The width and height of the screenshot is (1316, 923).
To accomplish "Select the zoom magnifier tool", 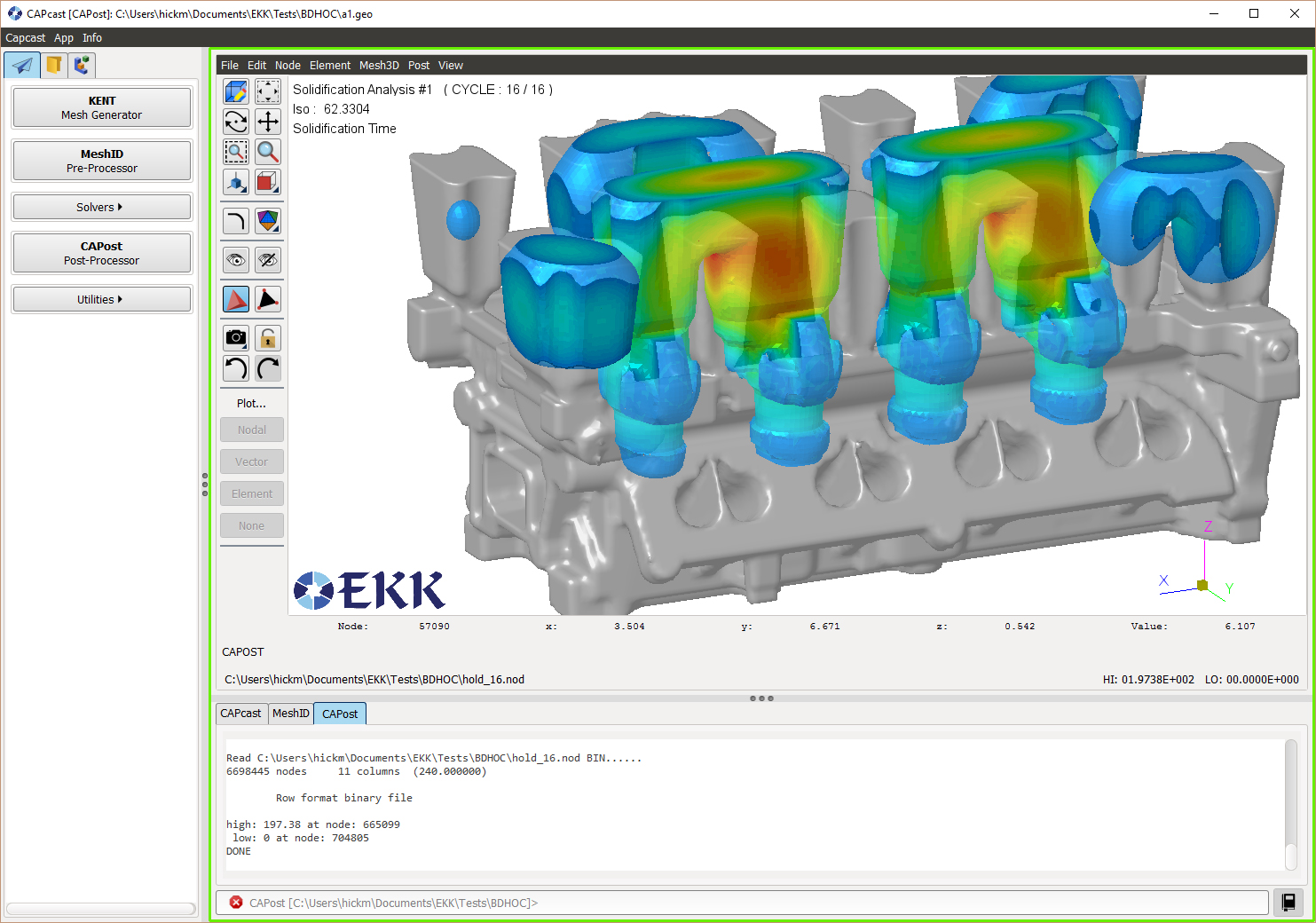I will coord(268,152).
